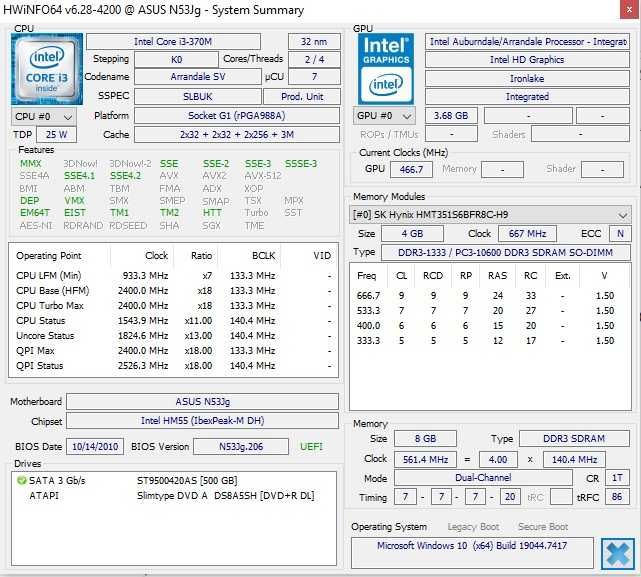The image size is (641, 577).
Task: Select the 666.7 frequency timing row
Action: pos(490,296)
